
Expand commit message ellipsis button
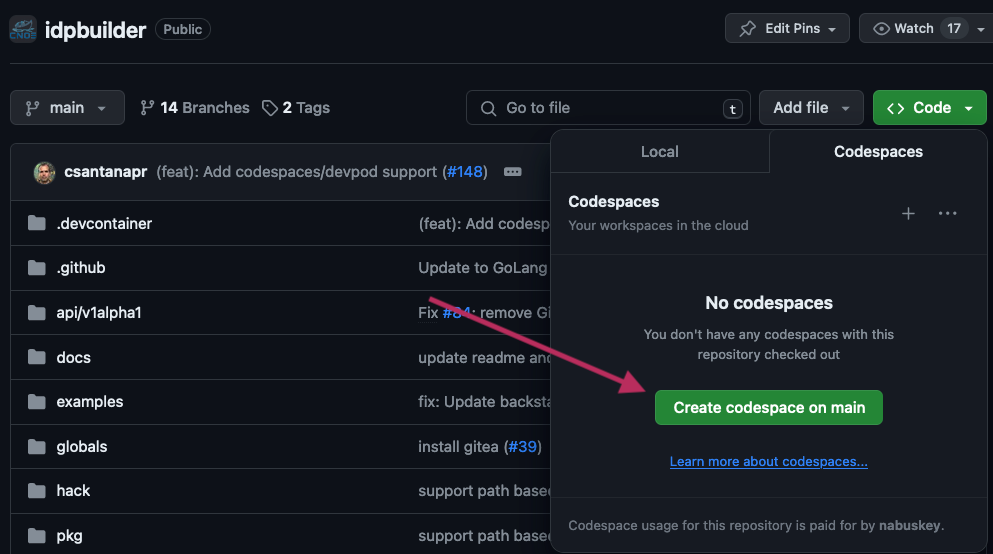(513, 172)
